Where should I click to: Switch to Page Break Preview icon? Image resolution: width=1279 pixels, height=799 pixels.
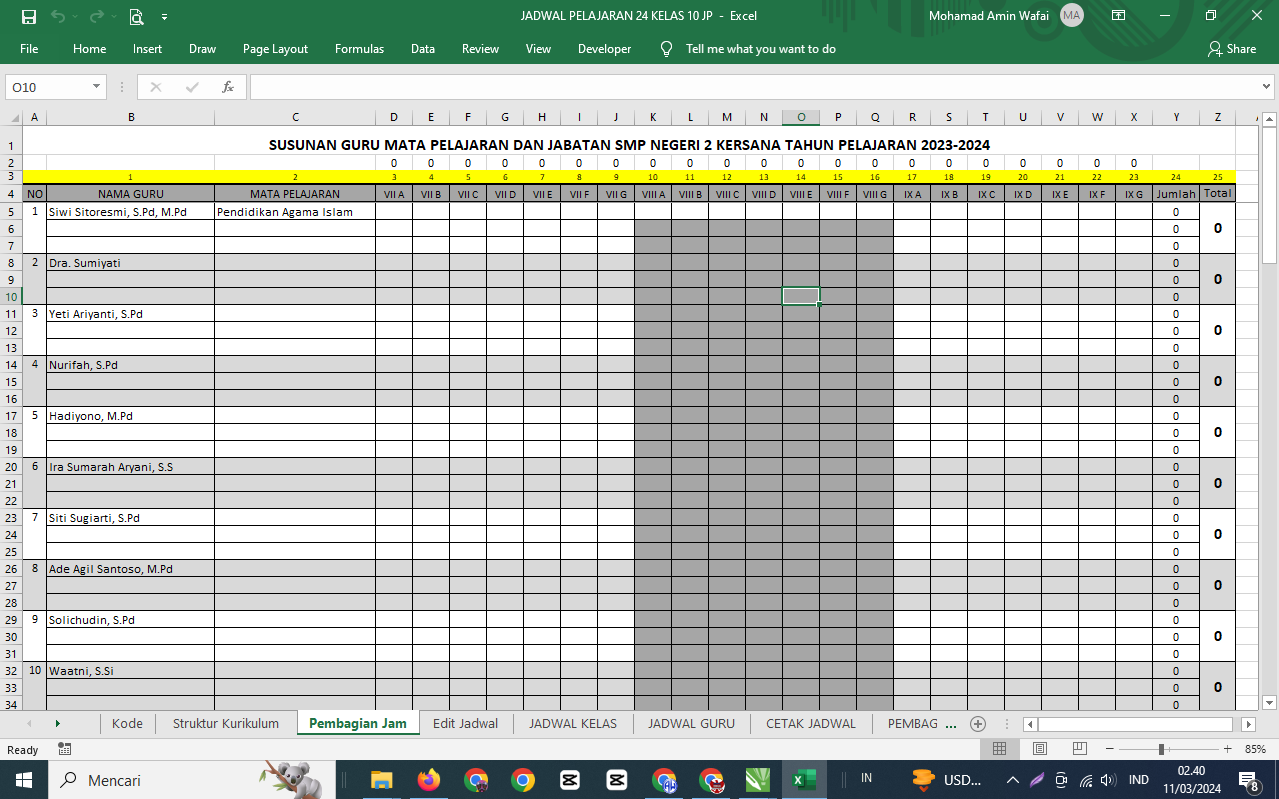point(1079,749)
